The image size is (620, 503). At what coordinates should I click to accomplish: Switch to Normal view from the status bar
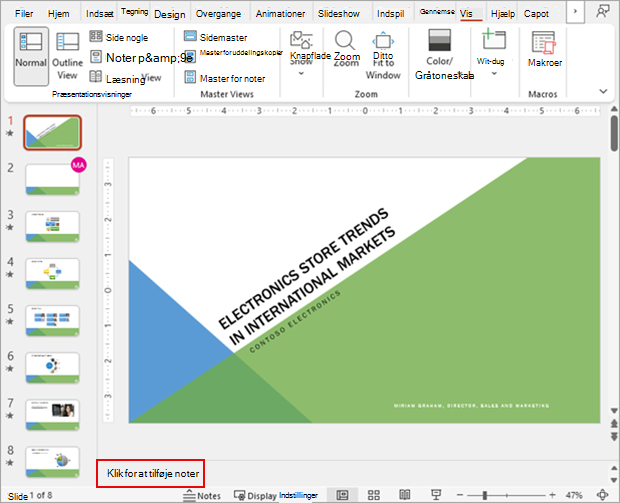click(x=342, y=495)
